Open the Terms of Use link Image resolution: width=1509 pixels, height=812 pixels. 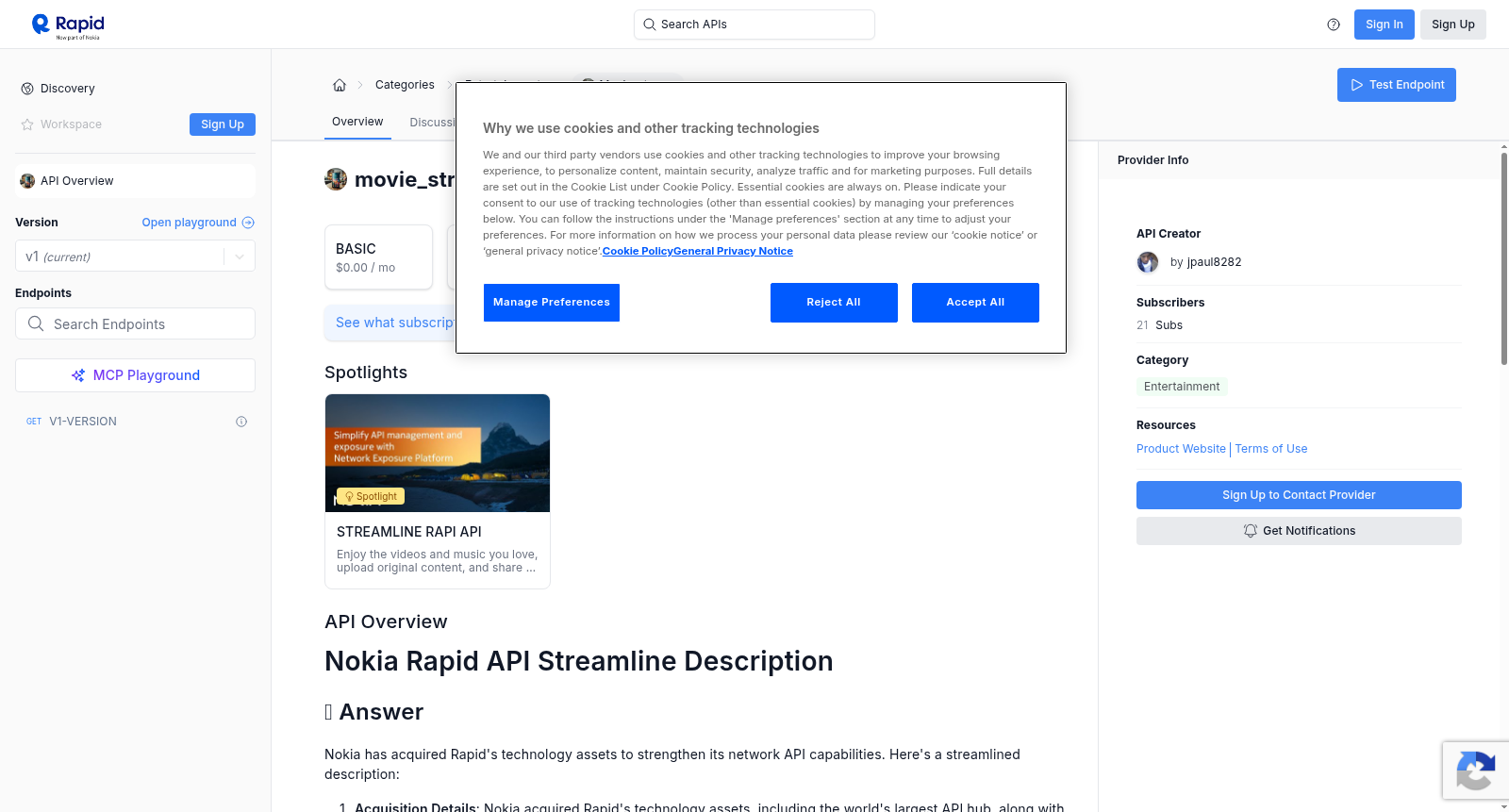pos(1271,449)
